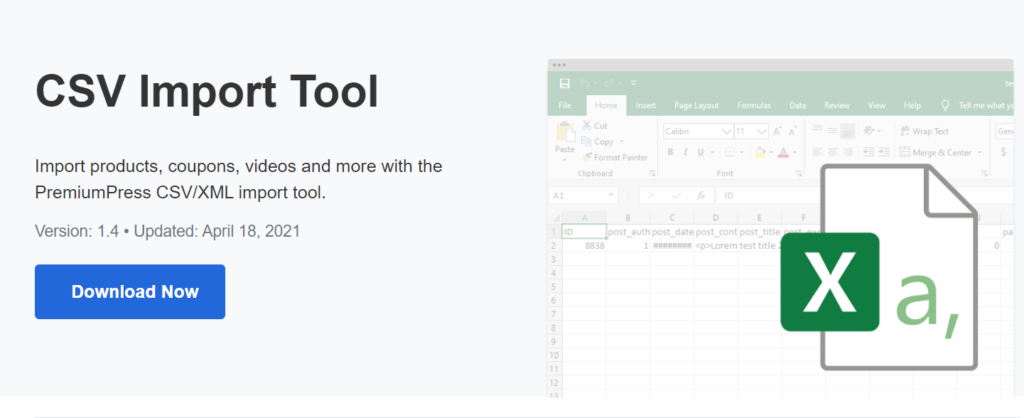The height and width of the screenshot is (418, 1024).
Task: Click Merge & Center
Action: [x=935, y=152]
